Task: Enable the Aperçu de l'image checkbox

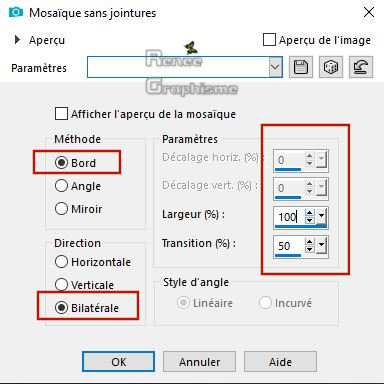Action: (x=269, y=40)
